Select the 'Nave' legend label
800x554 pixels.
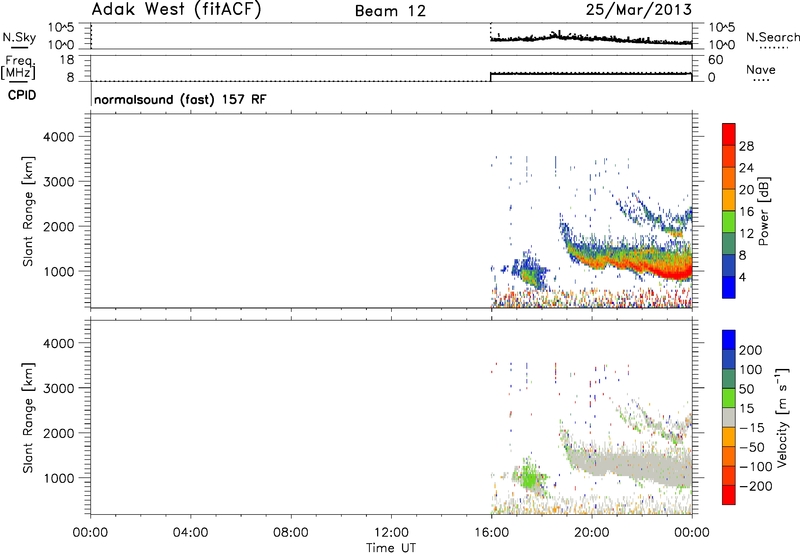pyautogui.click(x=761, y=70)
